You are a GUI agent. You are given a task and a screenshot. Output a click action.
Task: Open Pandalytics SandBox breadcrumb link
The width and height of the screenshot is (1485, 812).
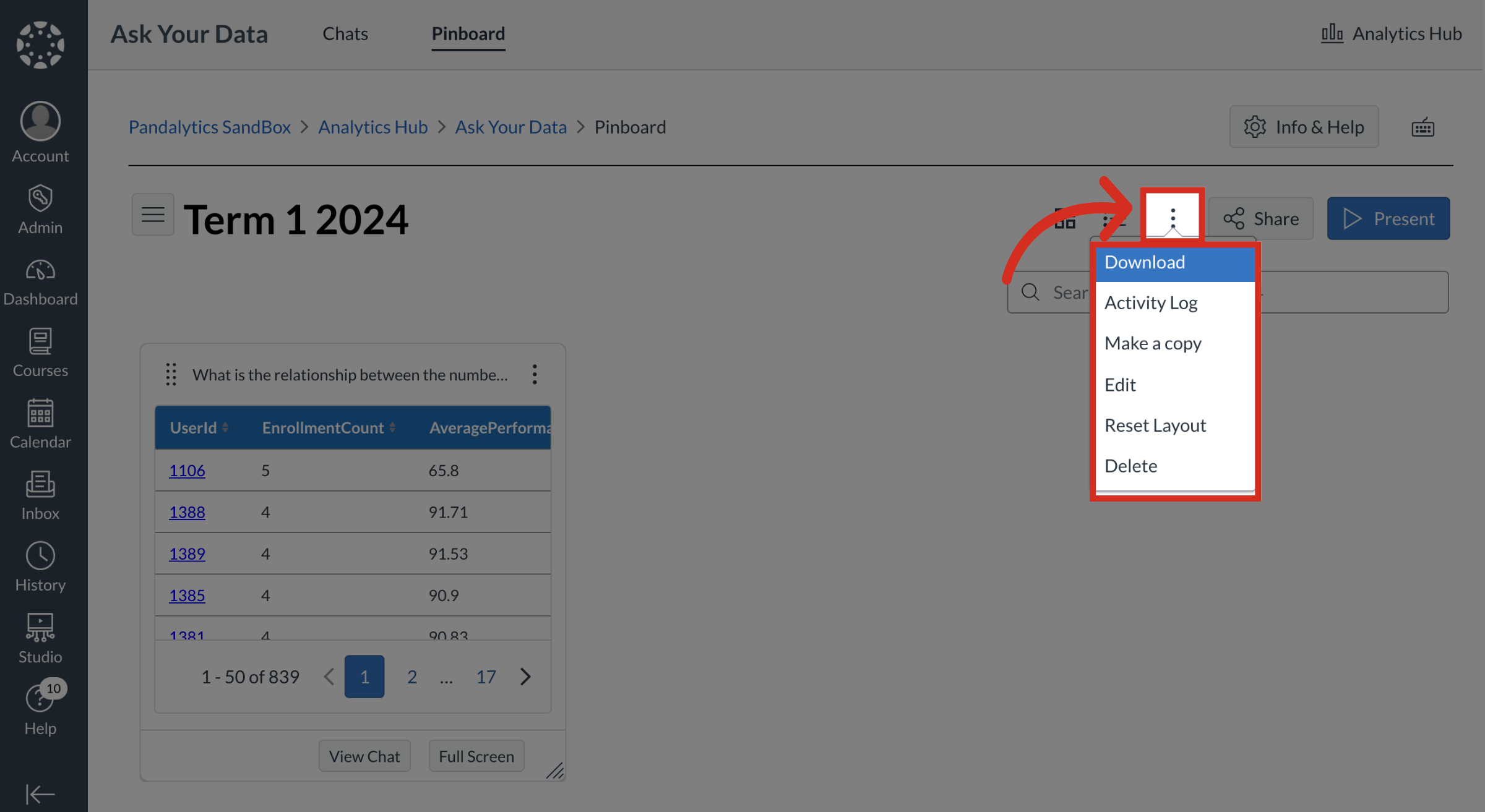pos(210,127)
